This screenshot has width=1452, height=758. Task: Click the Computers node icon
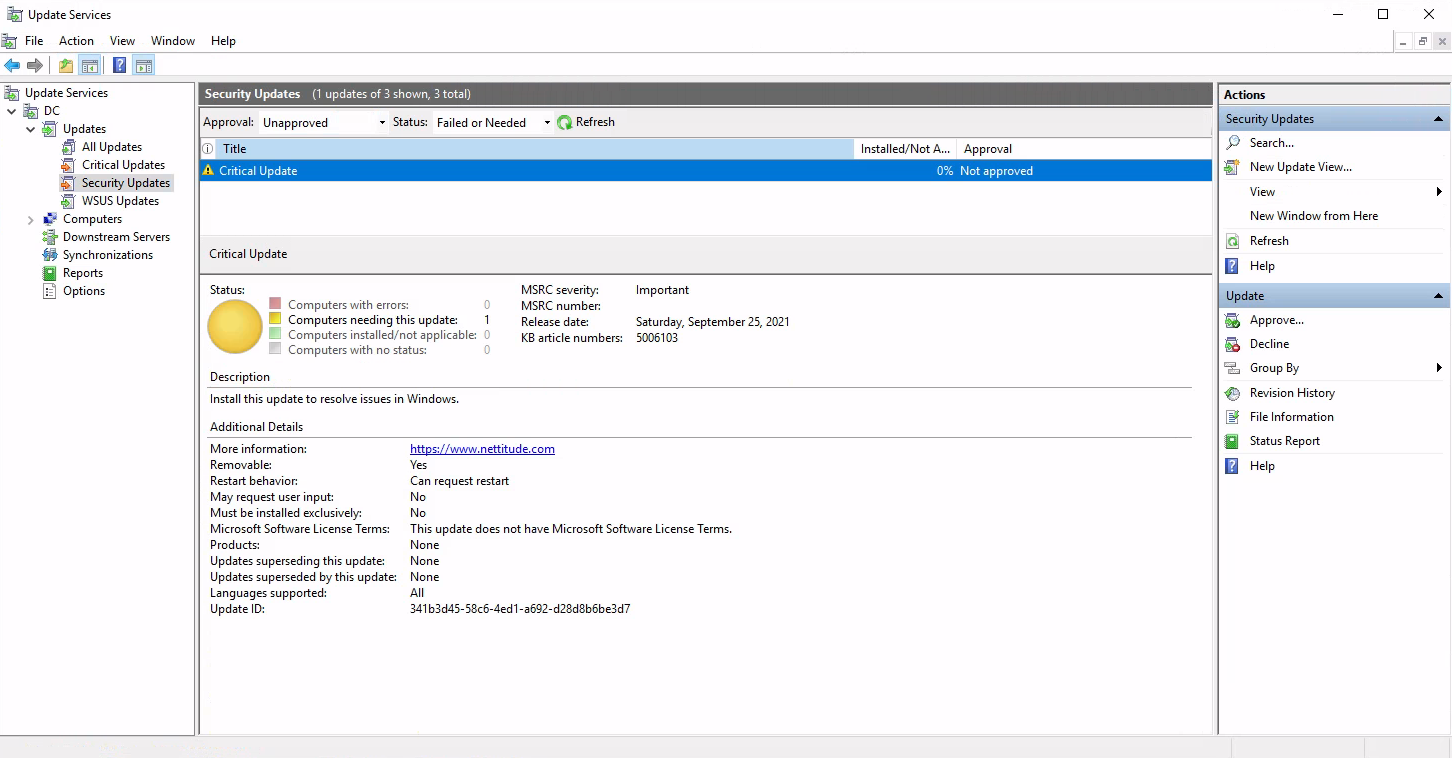[50, 219]
